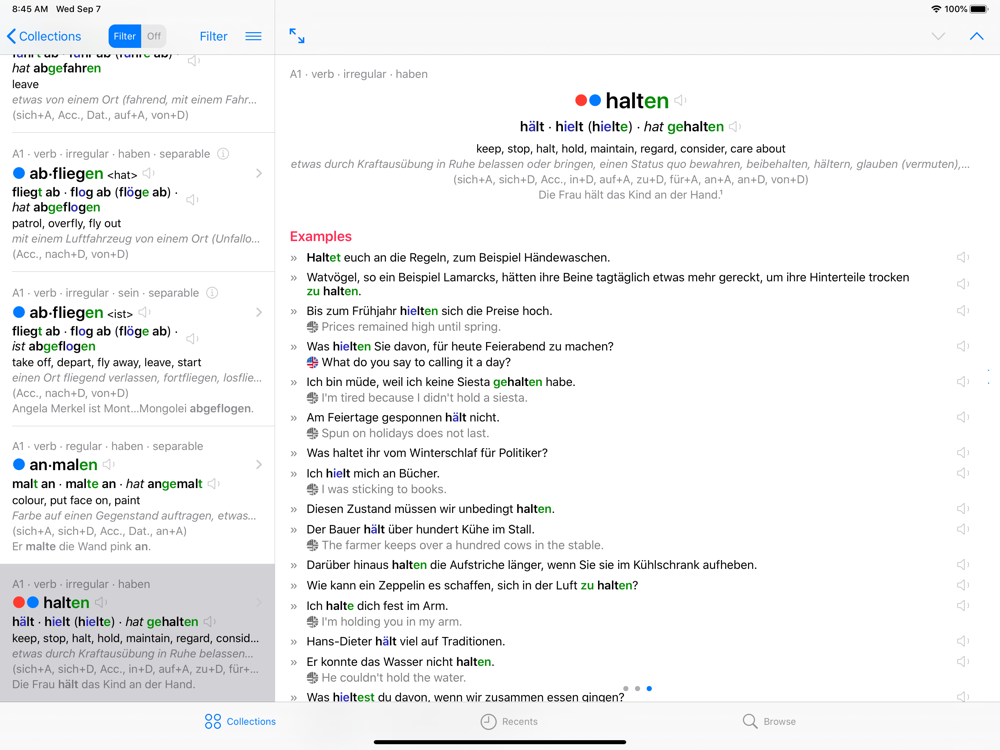Tap the Examples section heading
Screen dimensions: 1000x750
point(321,236)
